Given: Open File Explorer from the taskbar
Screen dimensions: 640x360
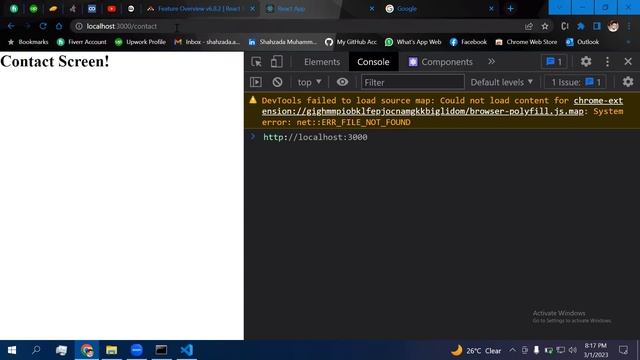Looking at the screenshot, I should coord(111,350).
